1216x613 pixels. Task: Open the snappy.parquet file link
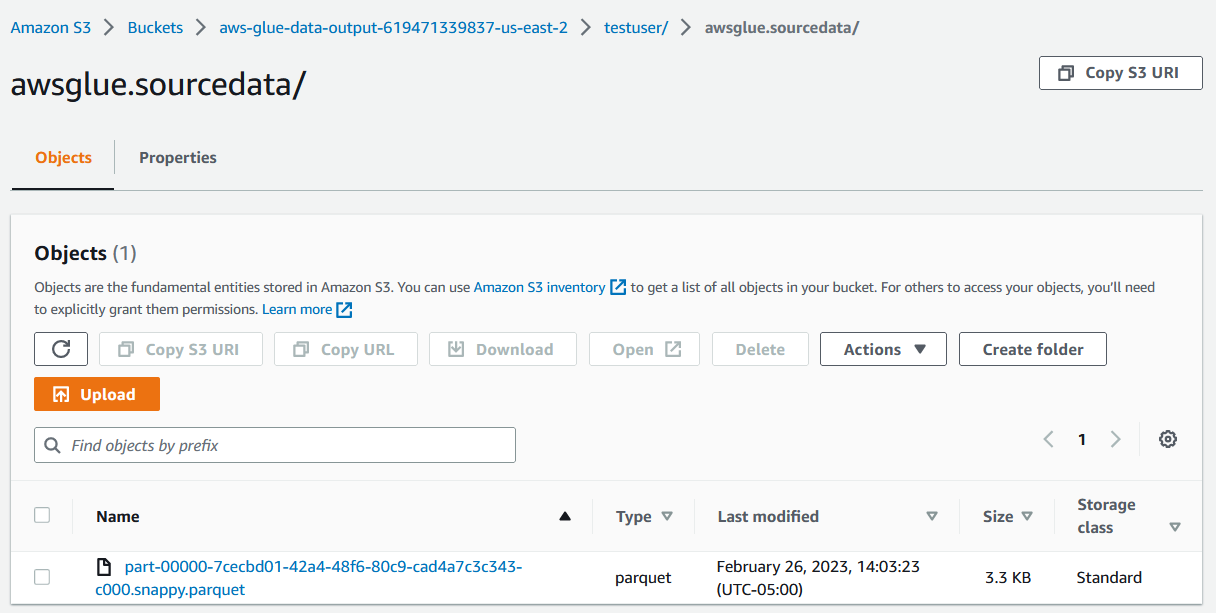click(x=309, y=578)
